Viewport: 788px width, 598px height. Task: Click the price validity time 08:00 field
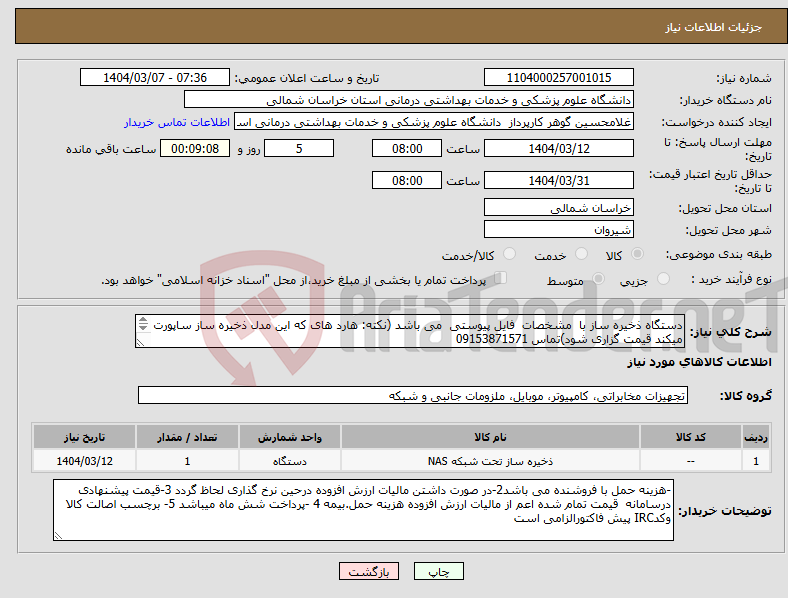click(x=407, y=180)
